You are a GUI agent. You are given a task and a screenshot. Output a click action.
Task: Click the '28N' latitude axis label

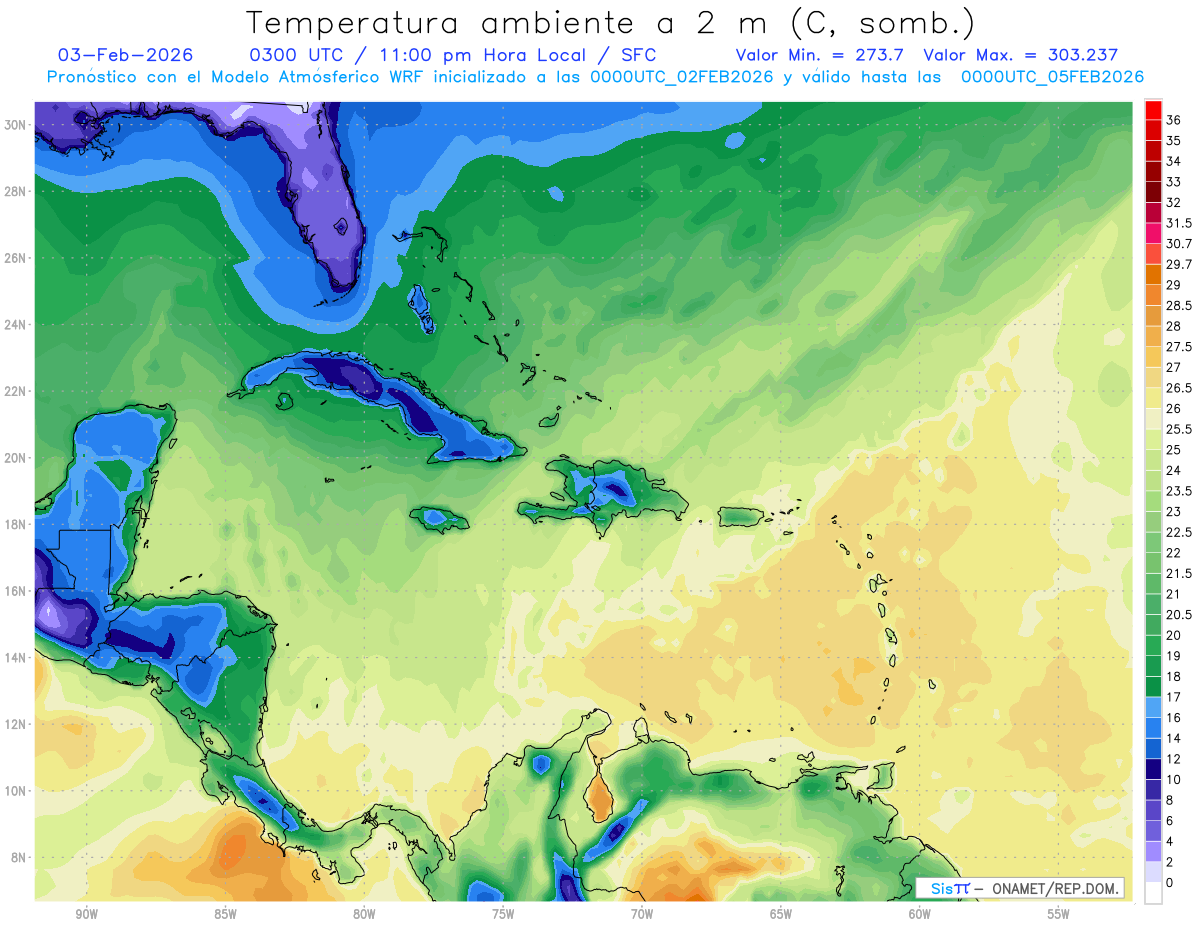(17, 191)
